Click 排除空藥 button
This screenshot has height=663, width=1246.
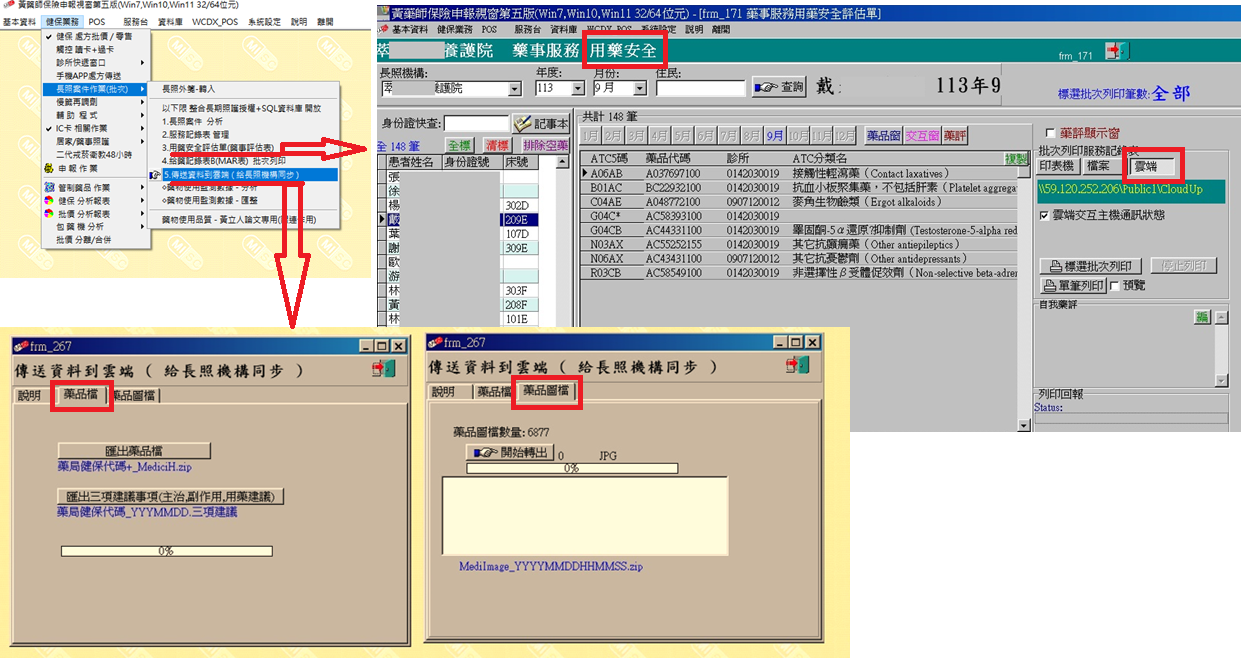(x=545, y=146)
